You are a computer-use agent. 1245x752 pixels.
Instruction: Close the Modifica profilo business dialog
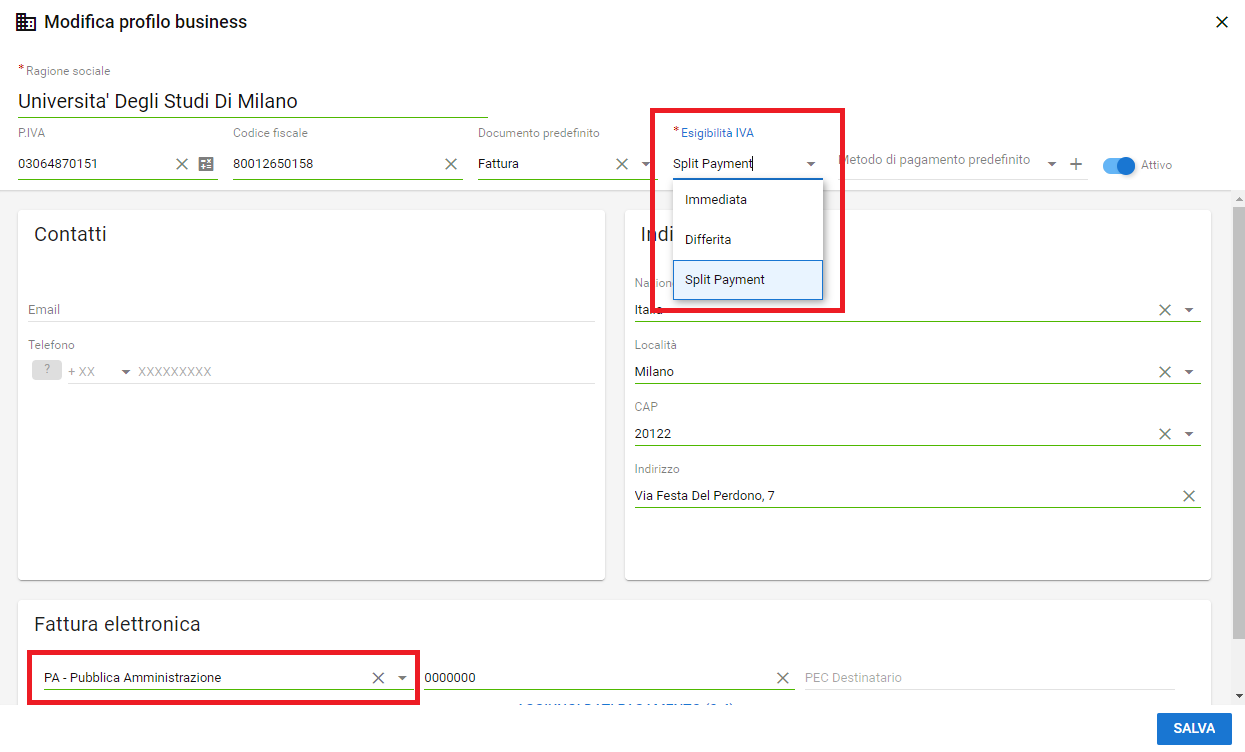(x=1221, y=22)
